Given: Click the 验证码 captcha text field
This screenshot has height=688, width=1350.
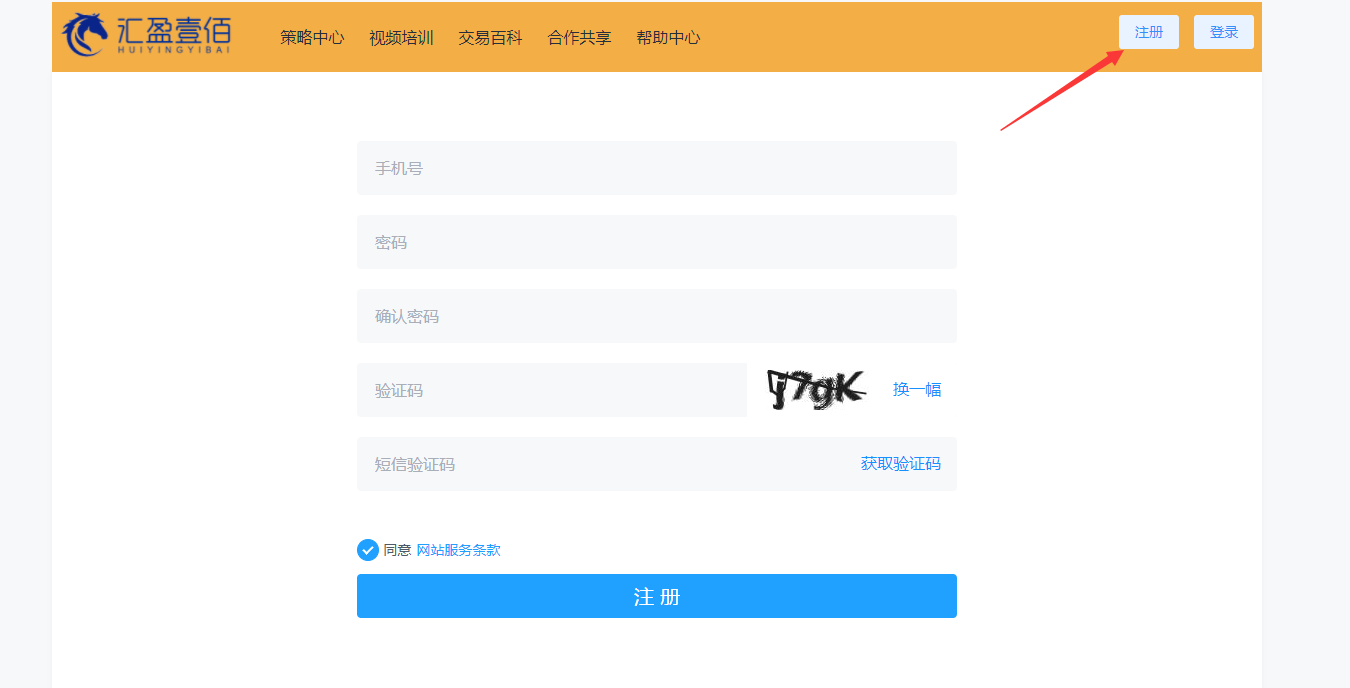Looking at the screenshot, I should click(551, 390).
